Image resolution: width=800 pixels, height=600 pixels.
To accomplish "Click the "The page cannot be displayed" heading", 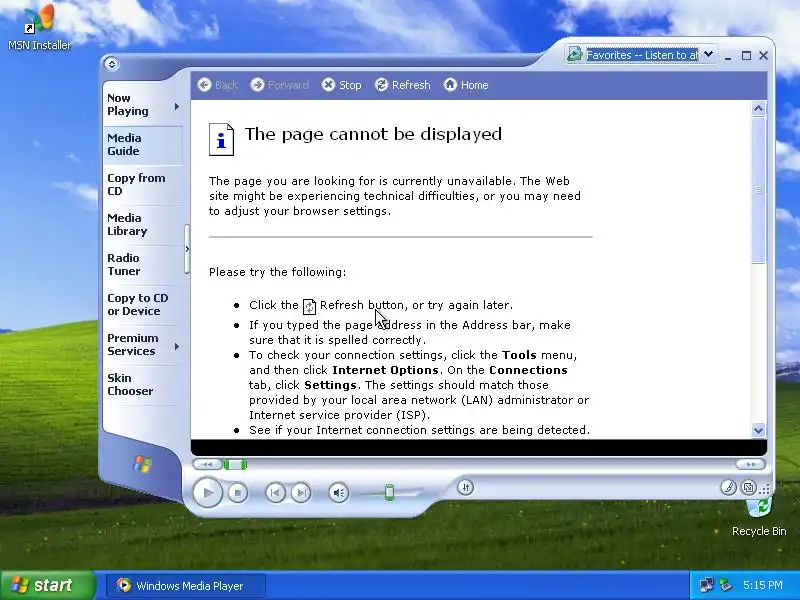I will pos(373,134).
